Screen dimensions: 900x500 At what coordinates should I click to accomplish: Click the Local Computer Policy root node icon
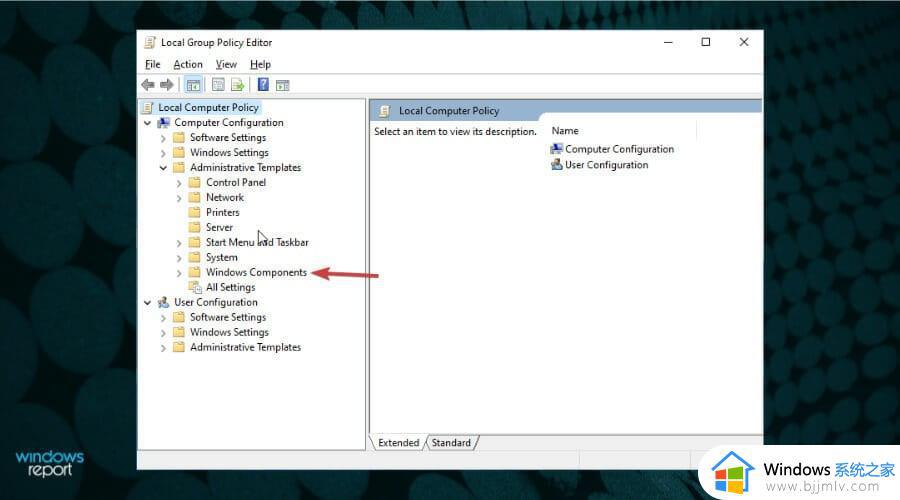148,107
